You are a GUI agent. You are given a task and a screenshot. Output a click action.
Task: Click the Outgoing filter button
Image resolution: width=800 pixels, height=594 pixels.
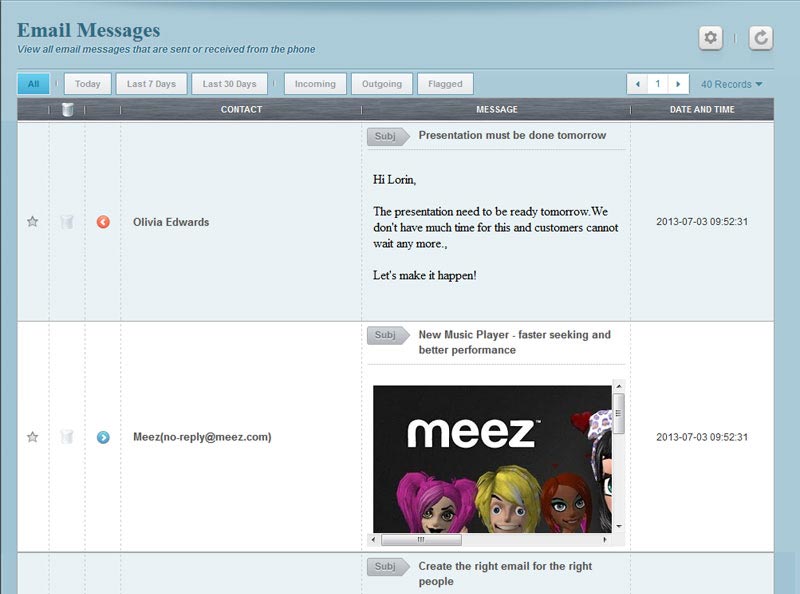[382, 83]
